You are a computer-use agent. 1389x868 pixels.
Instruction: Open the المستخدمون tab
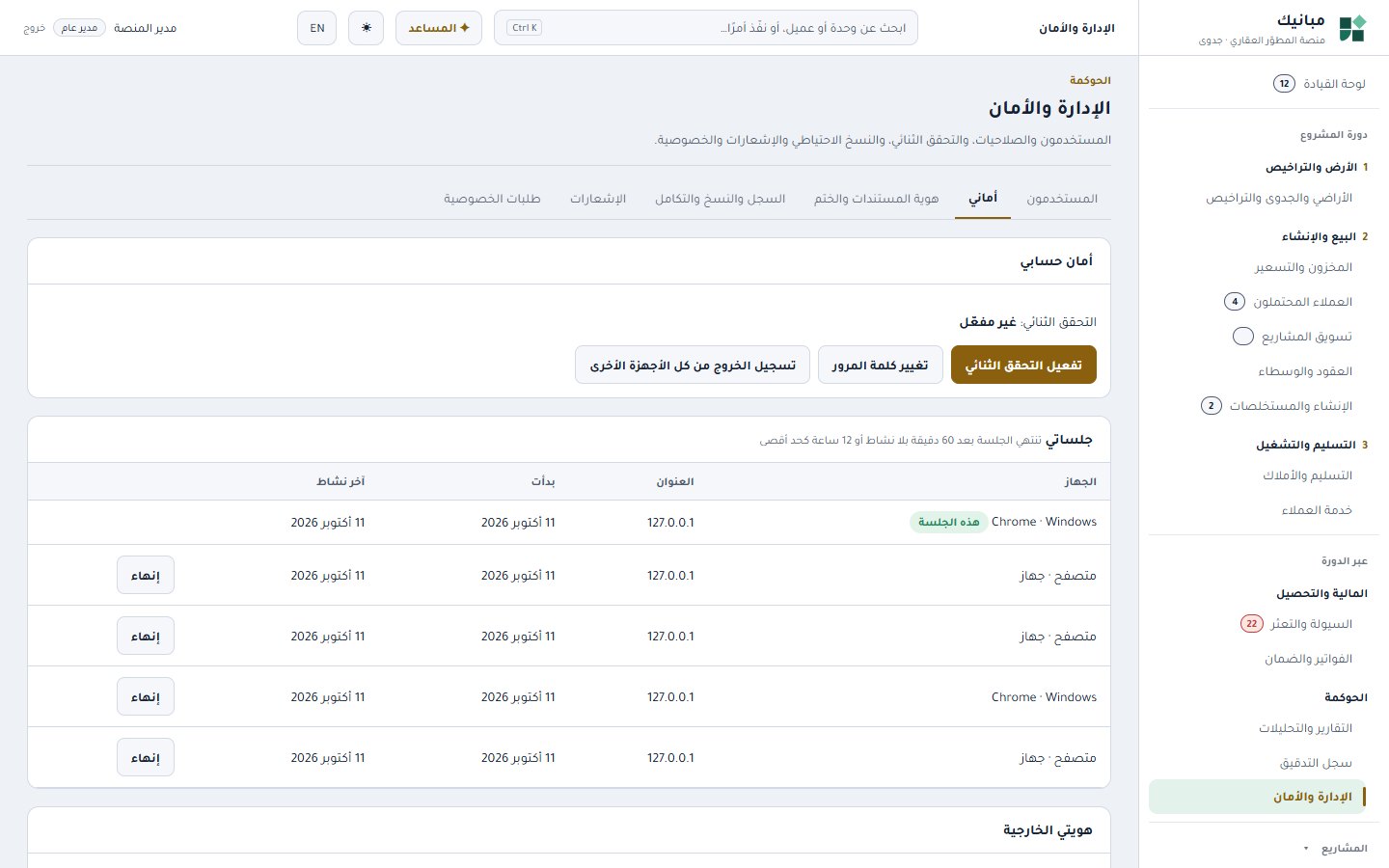pos(1062,199)
